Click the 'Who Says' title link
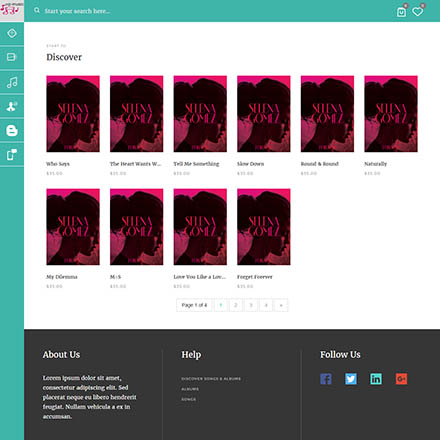 coord(58,164)
